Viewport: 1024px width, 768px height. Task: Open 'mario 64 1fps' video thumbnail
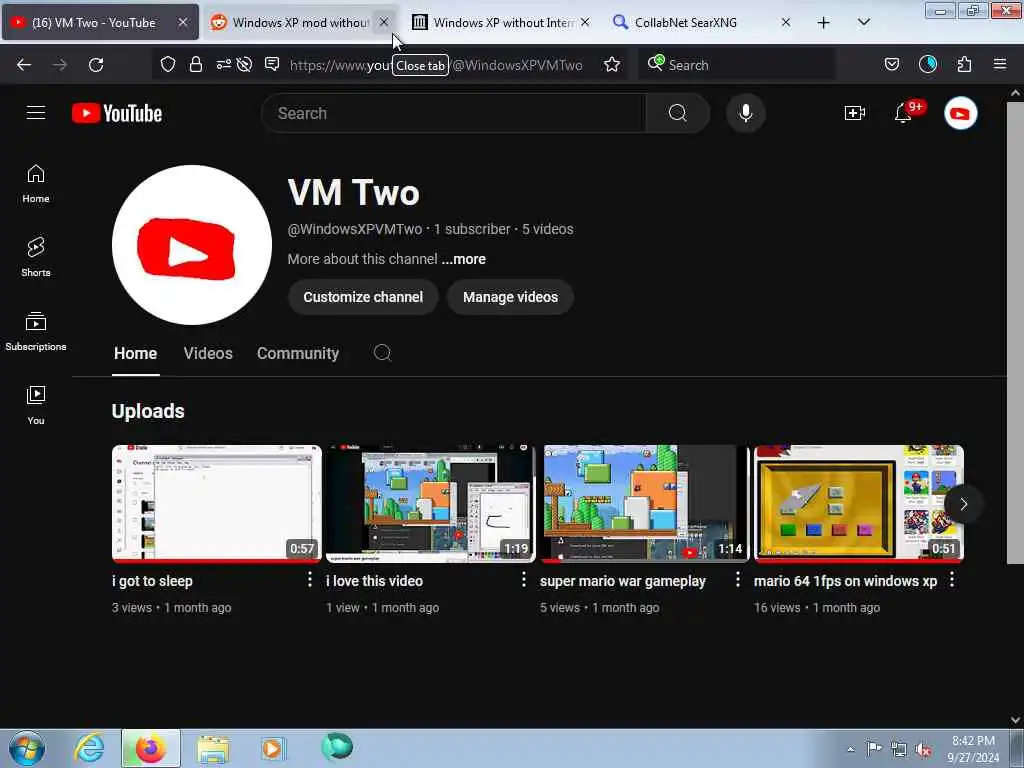pyautogui.click(x=858, y=504)
